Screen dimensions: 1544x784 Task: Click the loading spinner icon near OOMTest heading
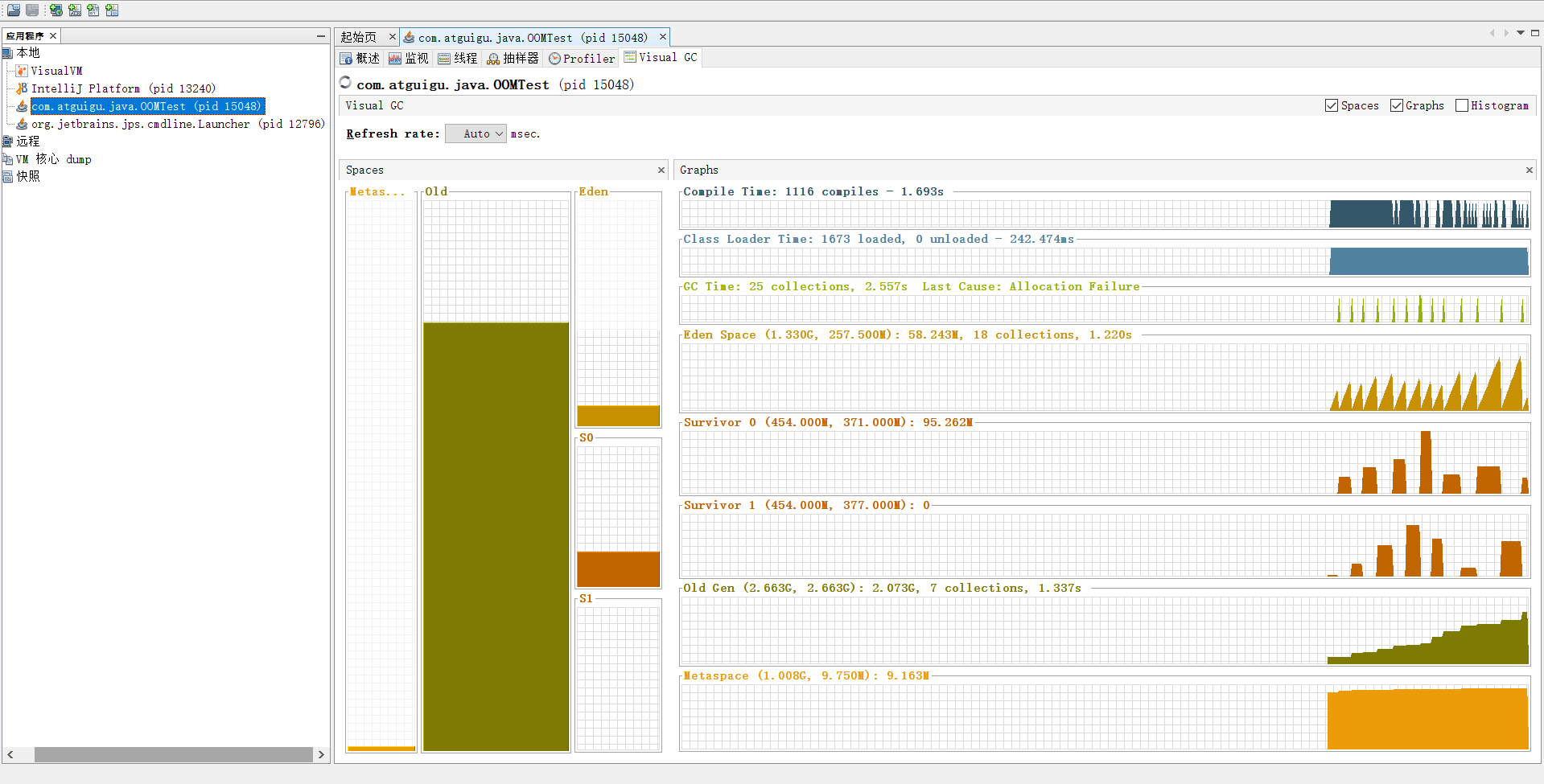(x=345, y=82)
